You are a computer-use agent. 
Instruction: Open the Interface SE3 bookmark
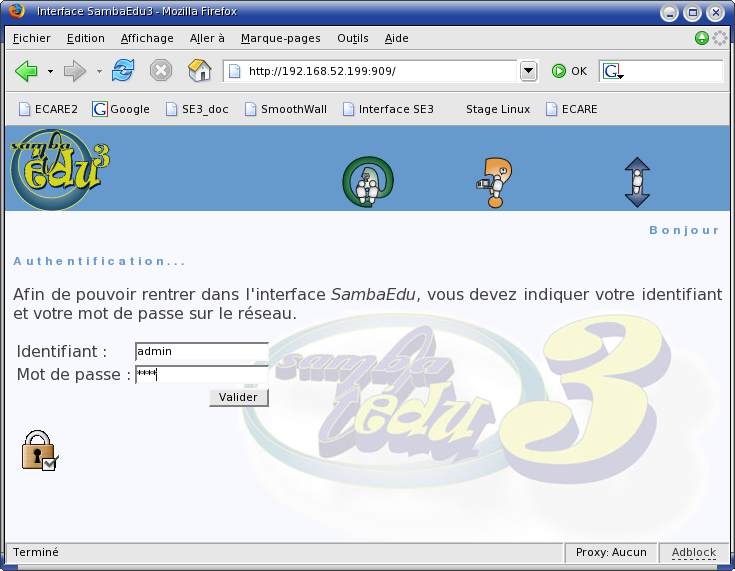pyautogui.click(x=388, y=109)
